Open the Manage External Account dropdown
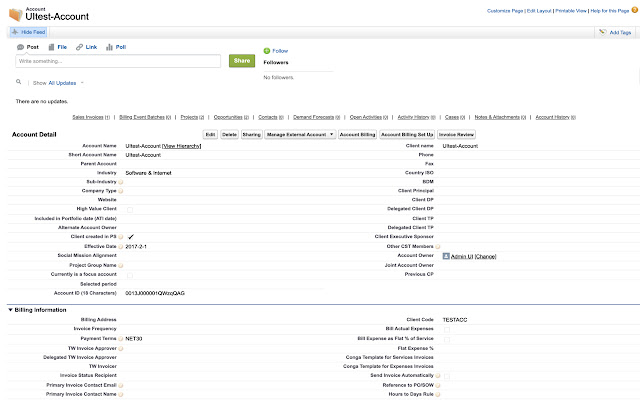 [301, 133]
